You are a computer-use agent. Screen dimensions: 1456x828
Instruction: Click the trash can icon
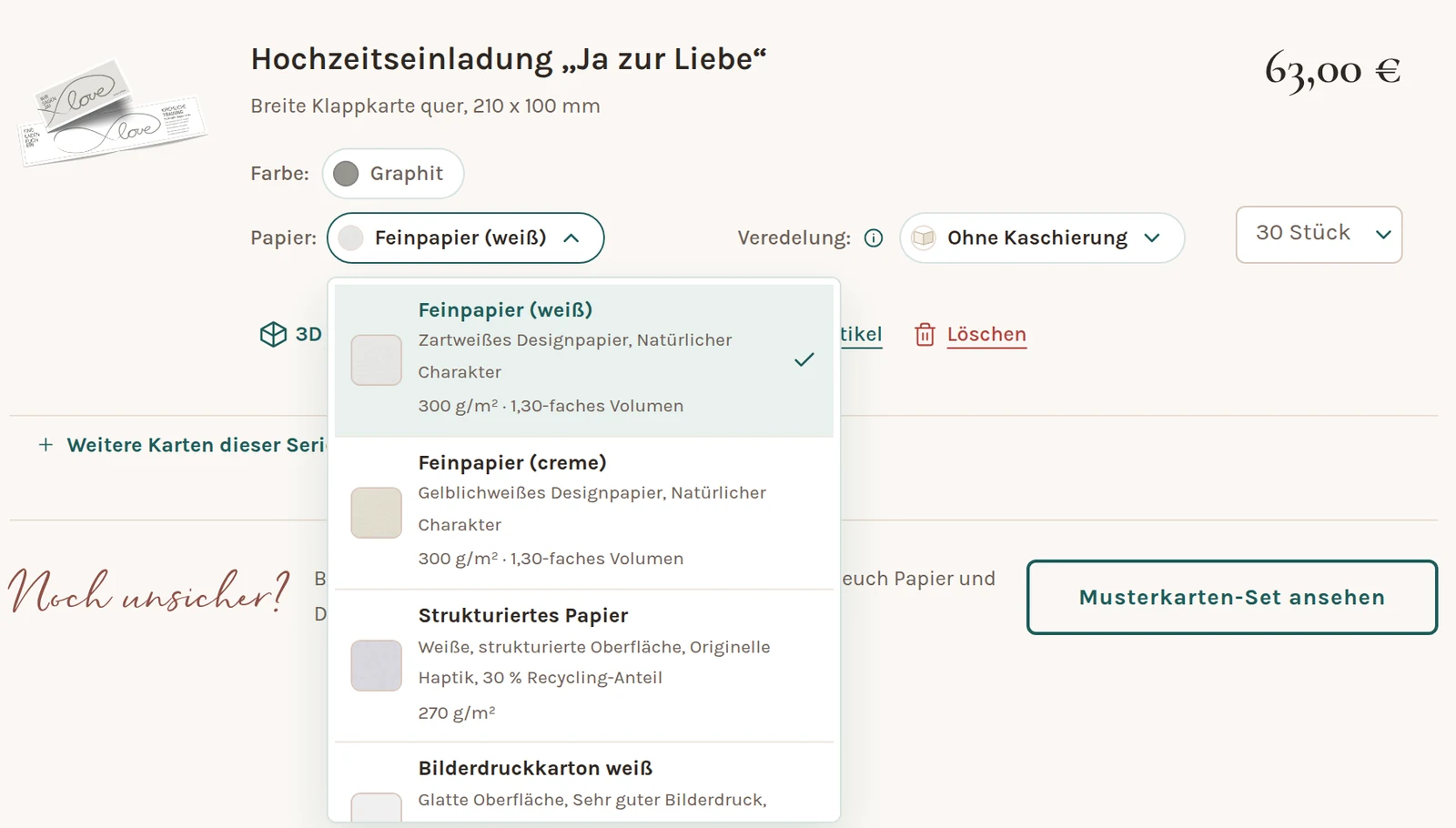[925, 335]
